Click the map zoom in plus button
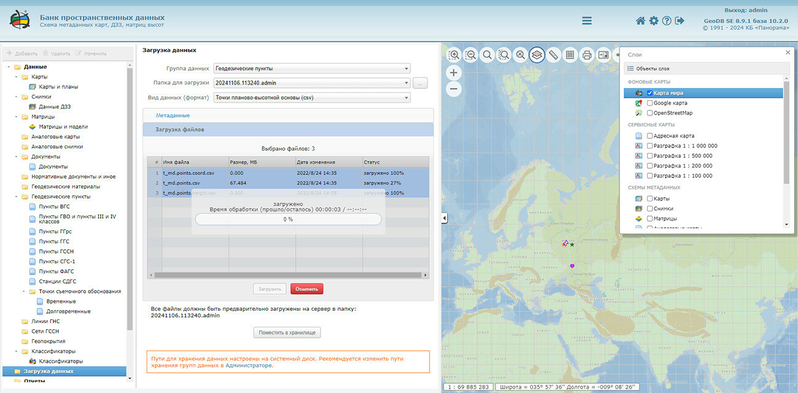 454,73
